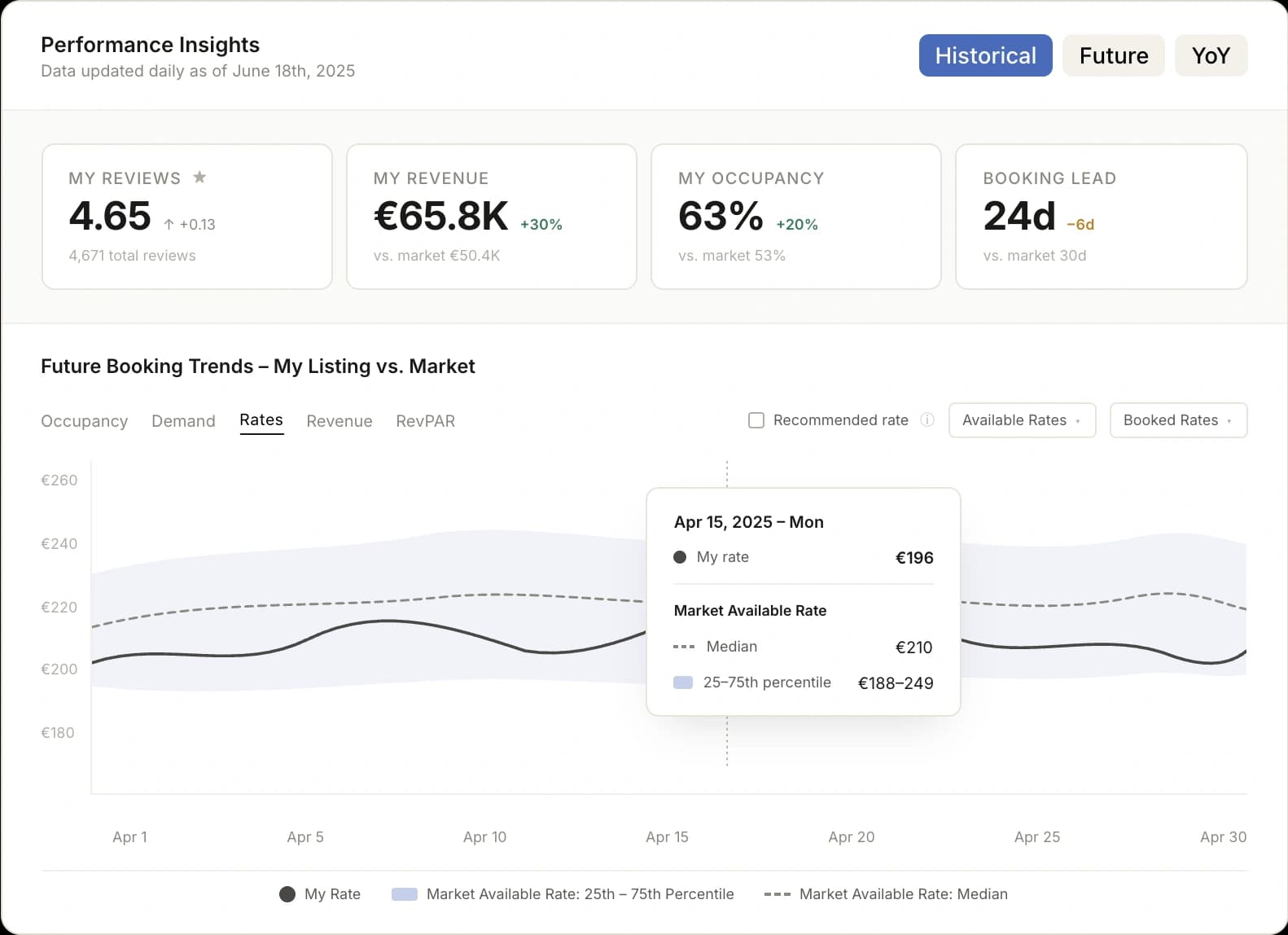Open the Booking Lead card

point(1102,217)
